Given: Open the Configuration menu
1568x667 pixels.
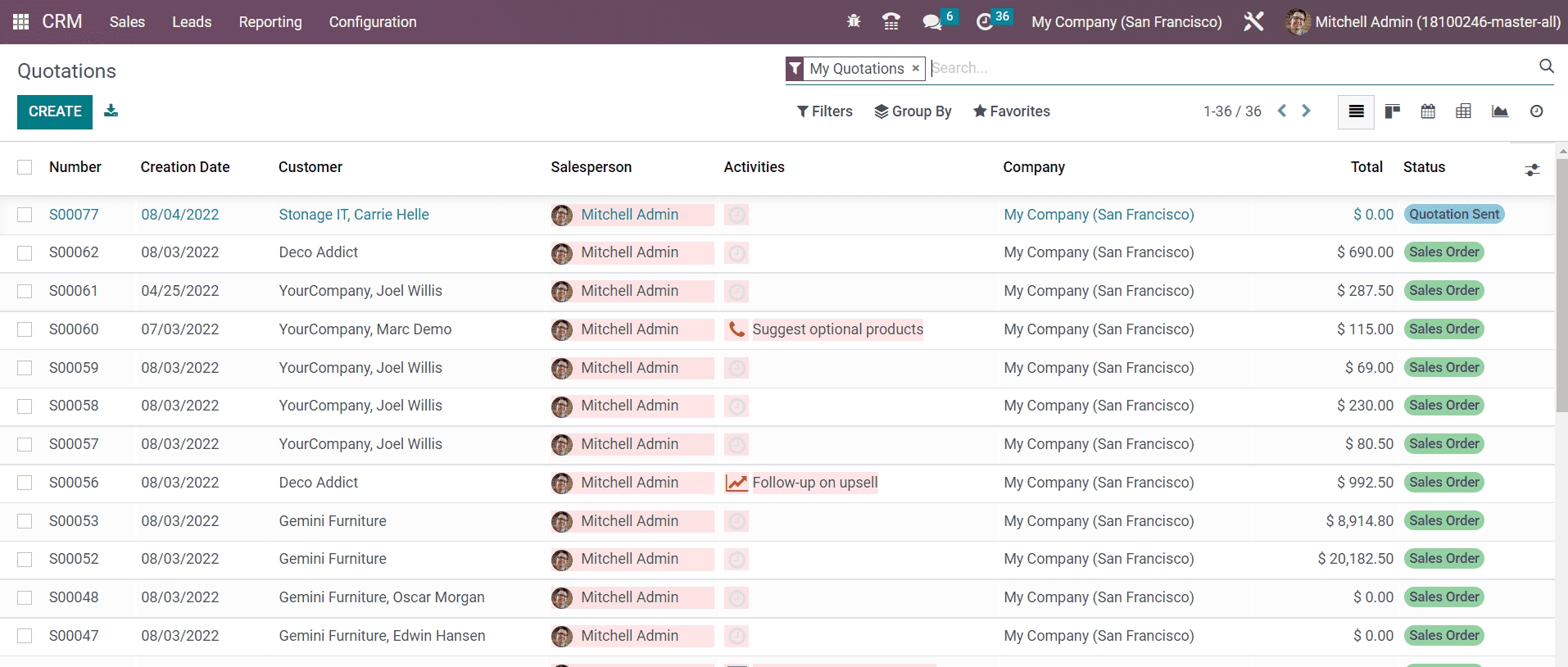Looking at the screenshot, I should (373, 22).
